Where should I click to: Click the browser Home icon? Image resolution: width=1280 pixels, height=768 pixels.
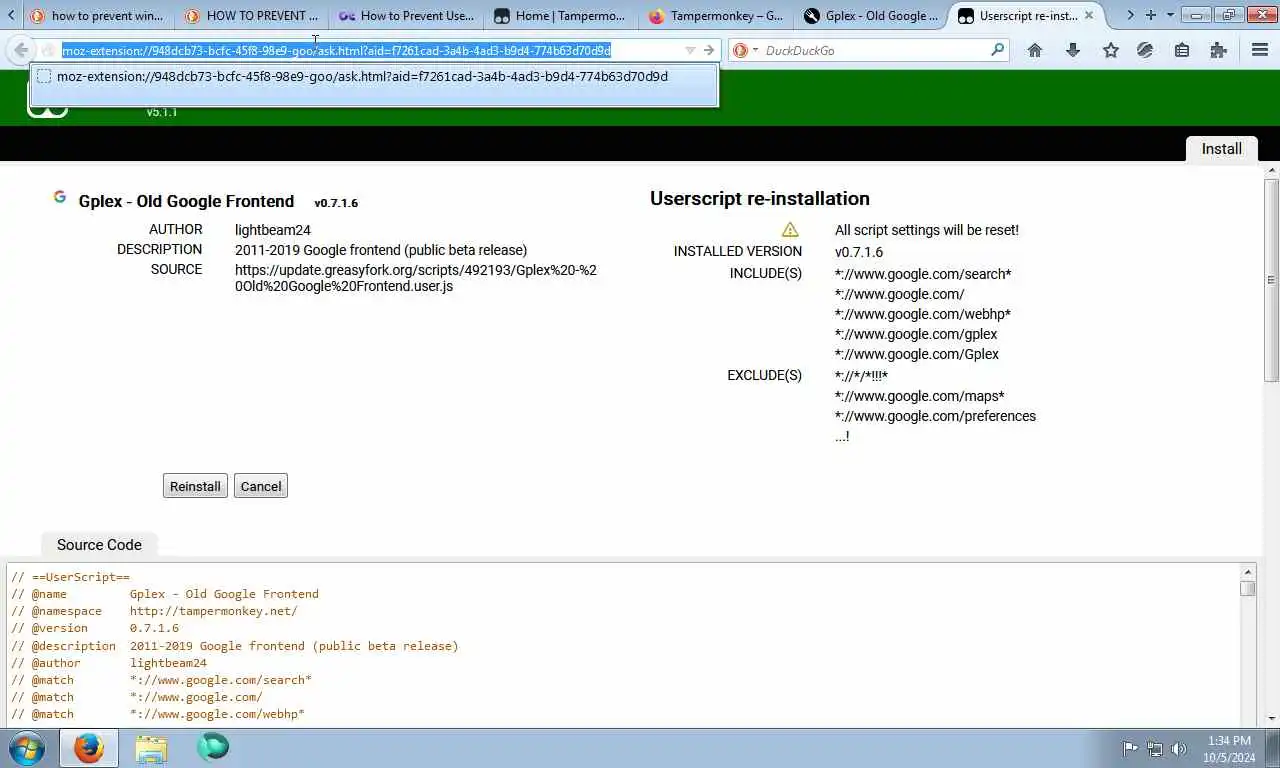tap(1035, 50)
